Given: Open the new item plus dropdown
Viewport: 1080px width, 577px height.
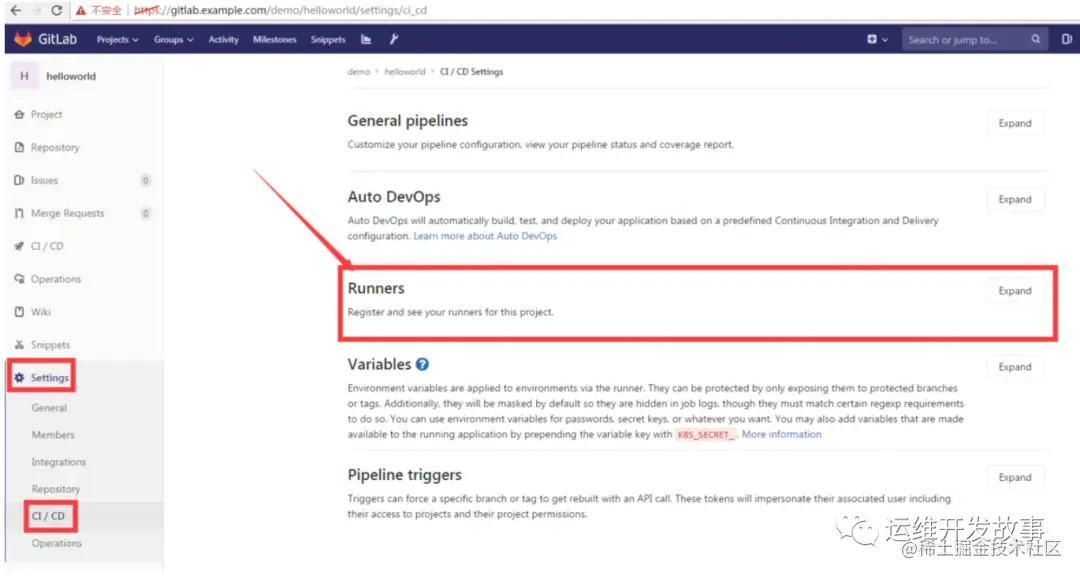Looking at the screenshot, I should [x=877, y=39].
